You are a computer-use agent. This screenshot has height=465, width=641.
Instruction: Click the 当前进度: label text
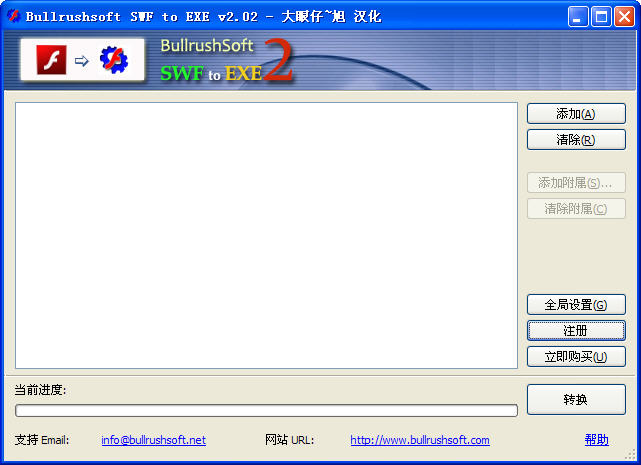40,390
